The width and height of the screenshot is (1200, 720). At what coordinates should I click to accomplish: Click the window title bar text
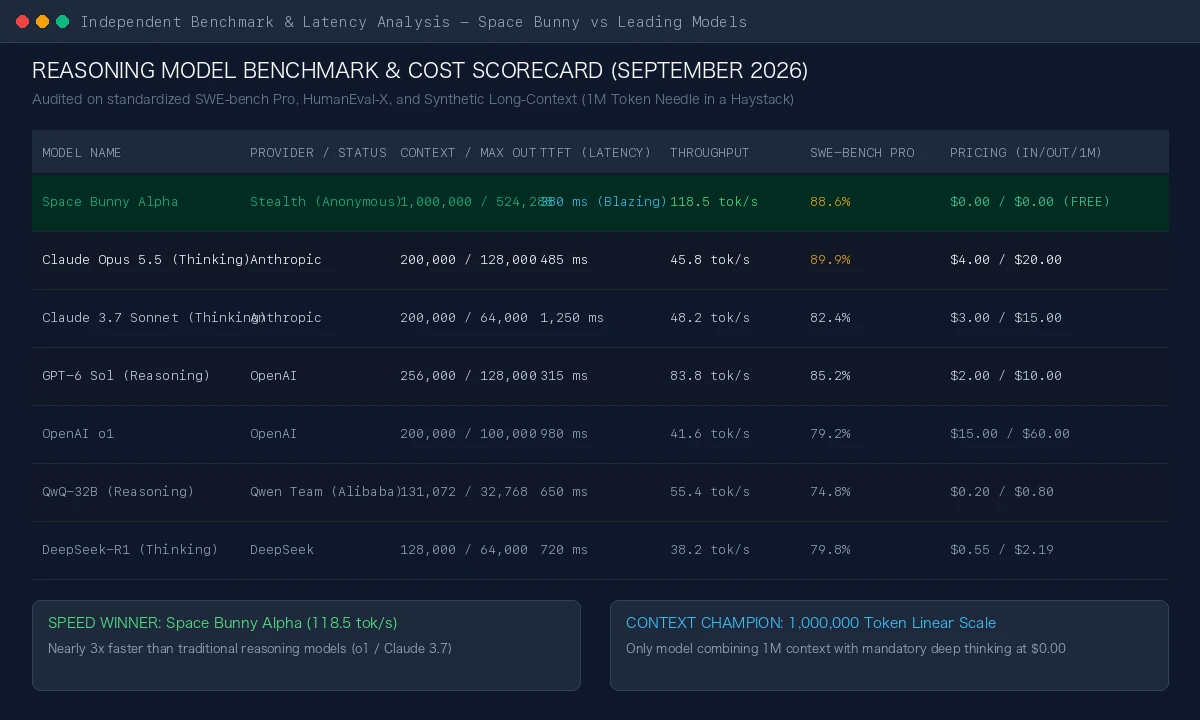414,22
